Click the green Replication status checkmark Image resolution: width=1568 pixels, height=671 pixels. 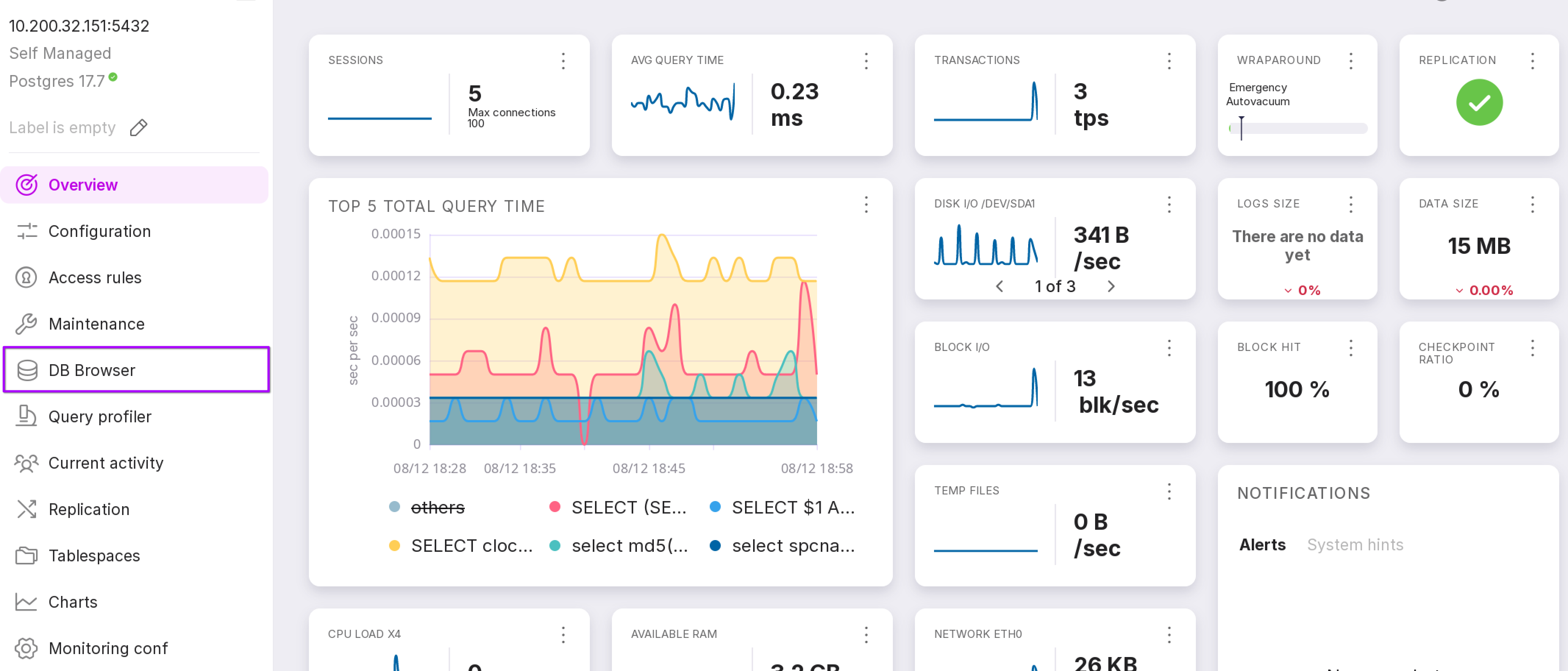(1479, 102)
